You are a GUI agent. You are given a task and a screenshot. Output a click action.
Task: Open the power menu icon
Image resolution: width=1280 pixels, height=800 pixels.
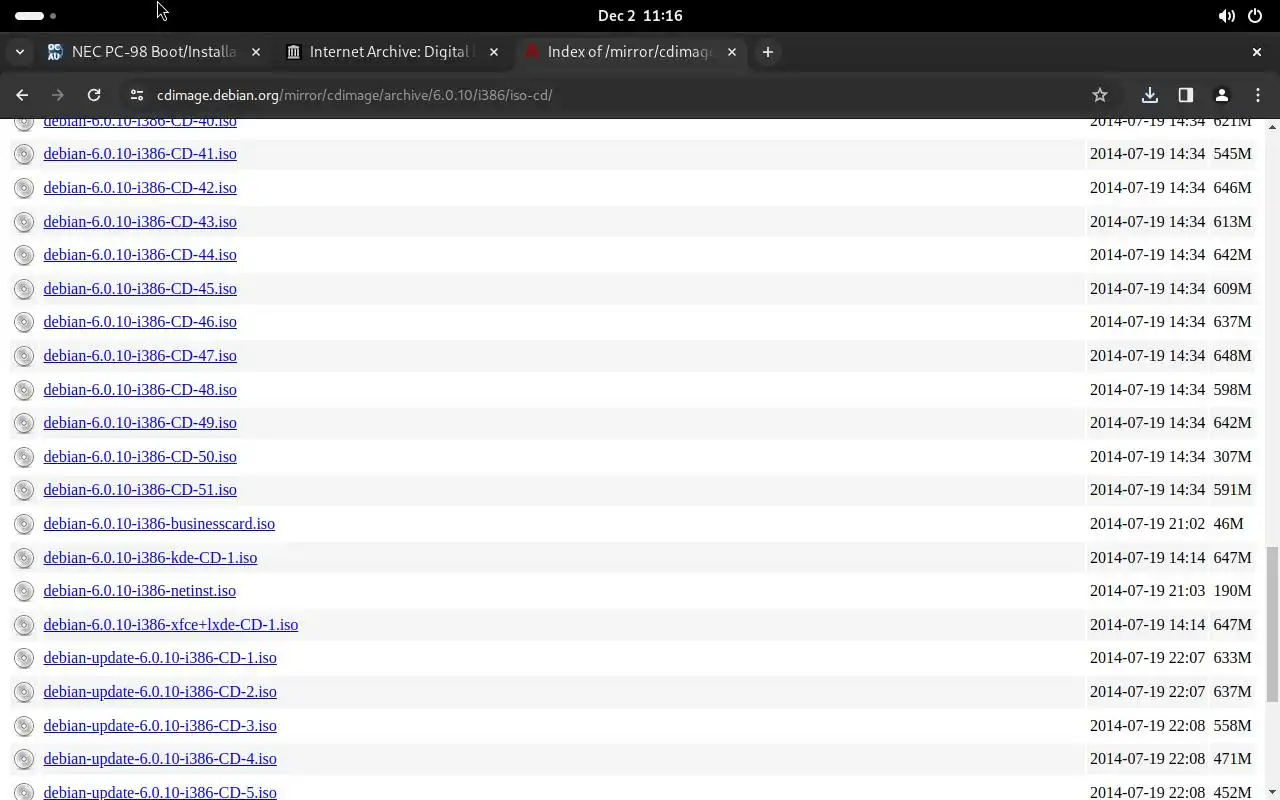tap(1255, 16)
